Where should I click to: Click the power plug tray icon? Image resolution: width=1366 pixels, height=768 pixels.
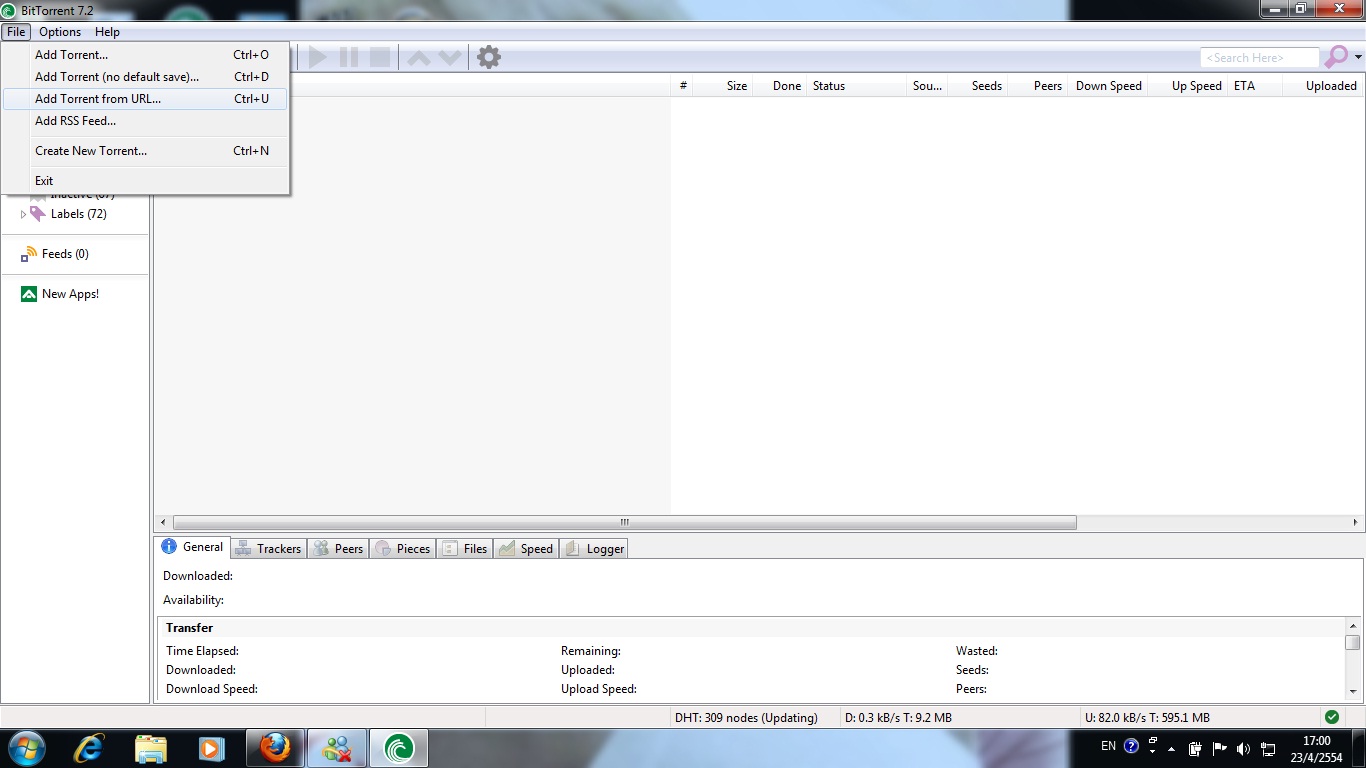[1194, 748]
